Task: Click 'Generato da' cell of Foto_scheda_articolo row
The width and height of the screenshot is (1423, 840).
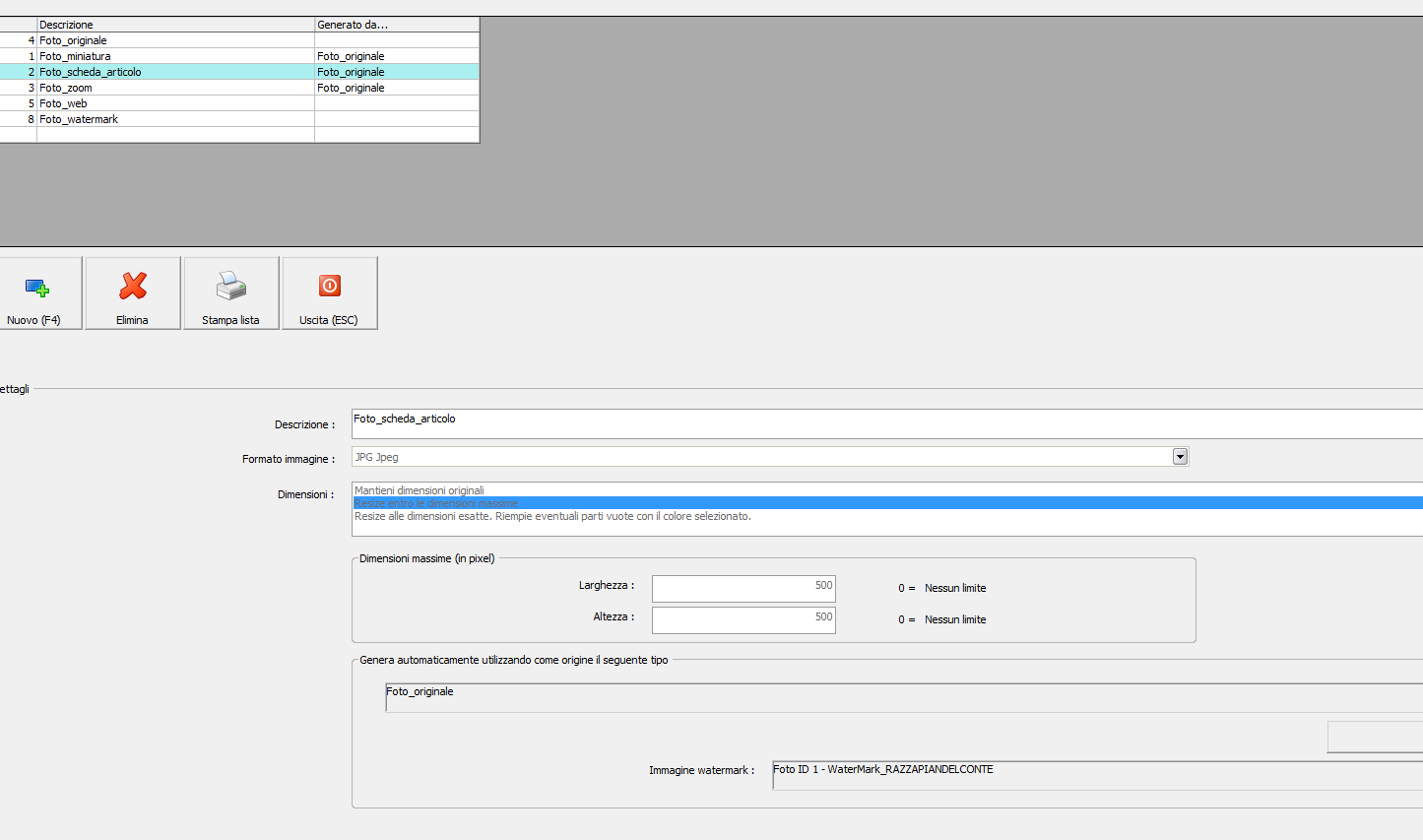Action: coord(397,72)
